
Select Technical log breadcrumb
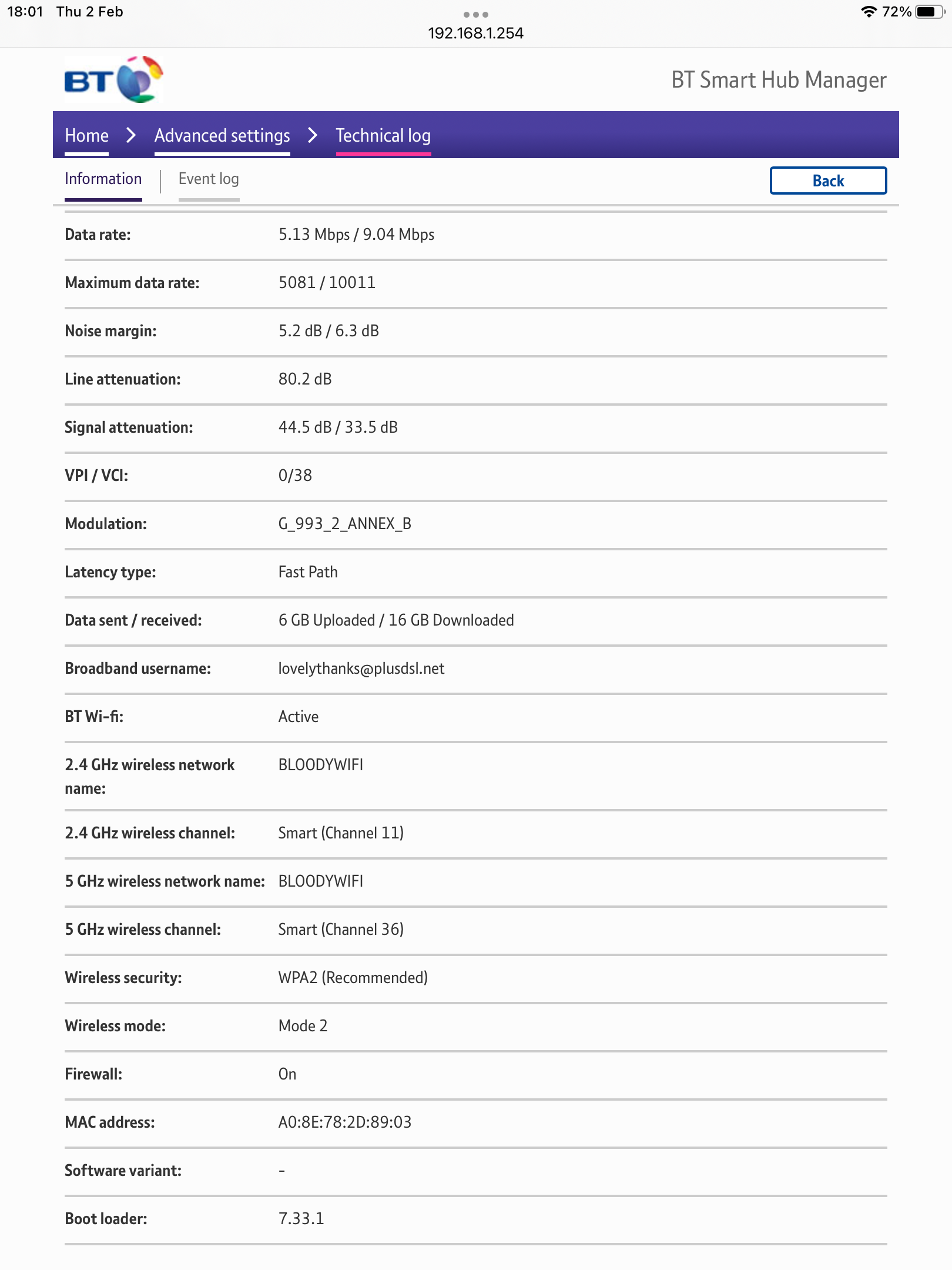click(383, 135)
